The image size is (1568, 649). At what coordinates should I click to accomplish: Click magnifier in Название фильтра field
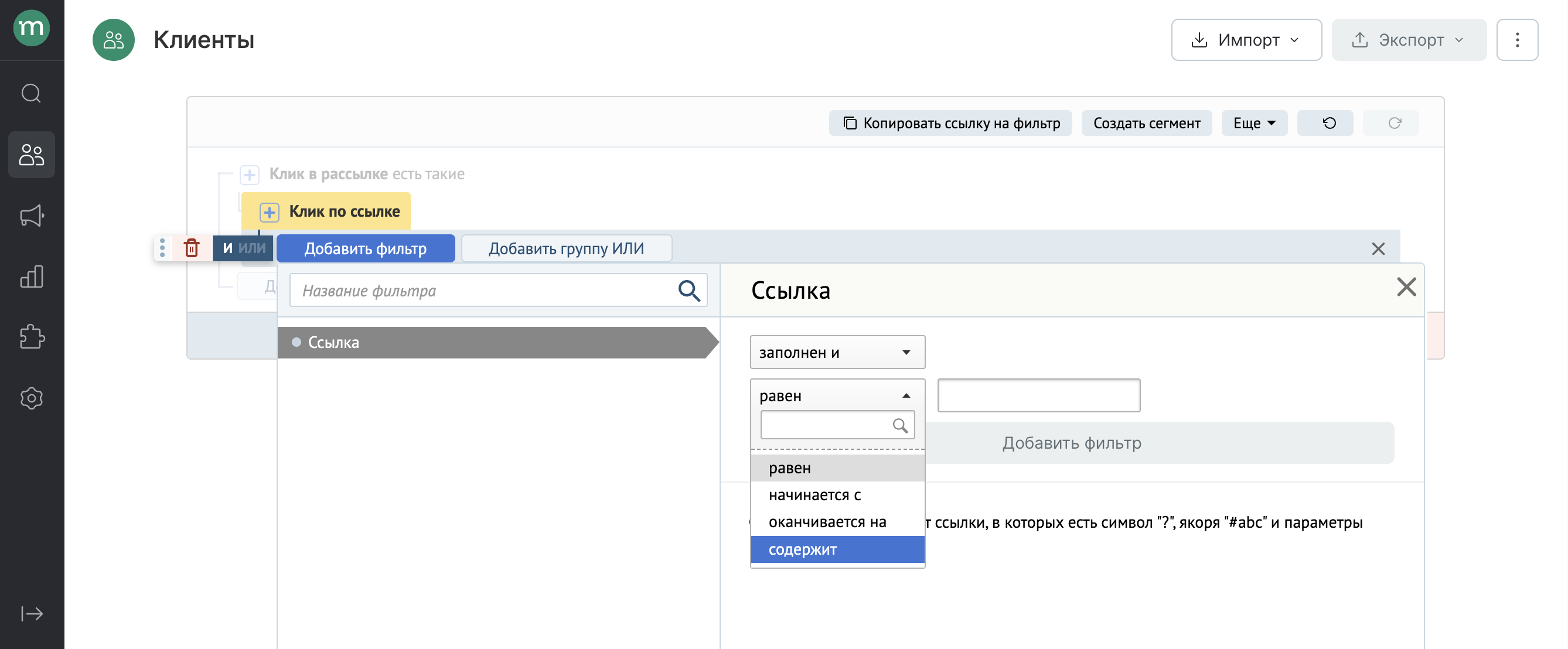tap(688, 291)
